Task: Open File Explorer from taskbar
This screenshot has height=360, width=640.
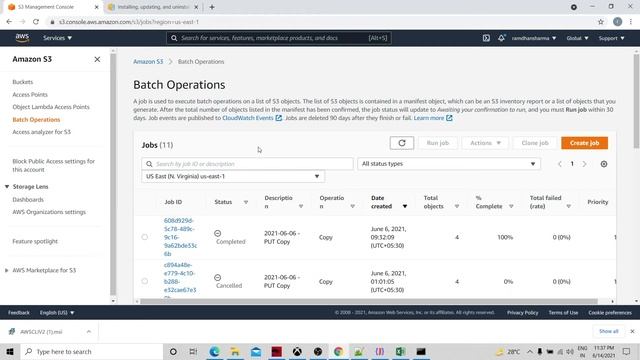Action: 235,351
